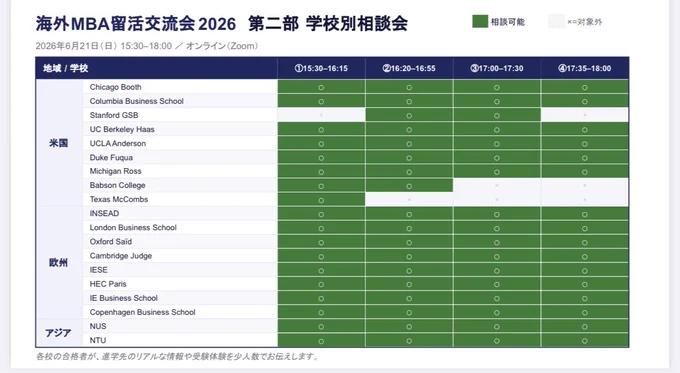Click the Oxford Saïd row label
Viewport: 680px width, 373px height.
click(x=111, y=242)
